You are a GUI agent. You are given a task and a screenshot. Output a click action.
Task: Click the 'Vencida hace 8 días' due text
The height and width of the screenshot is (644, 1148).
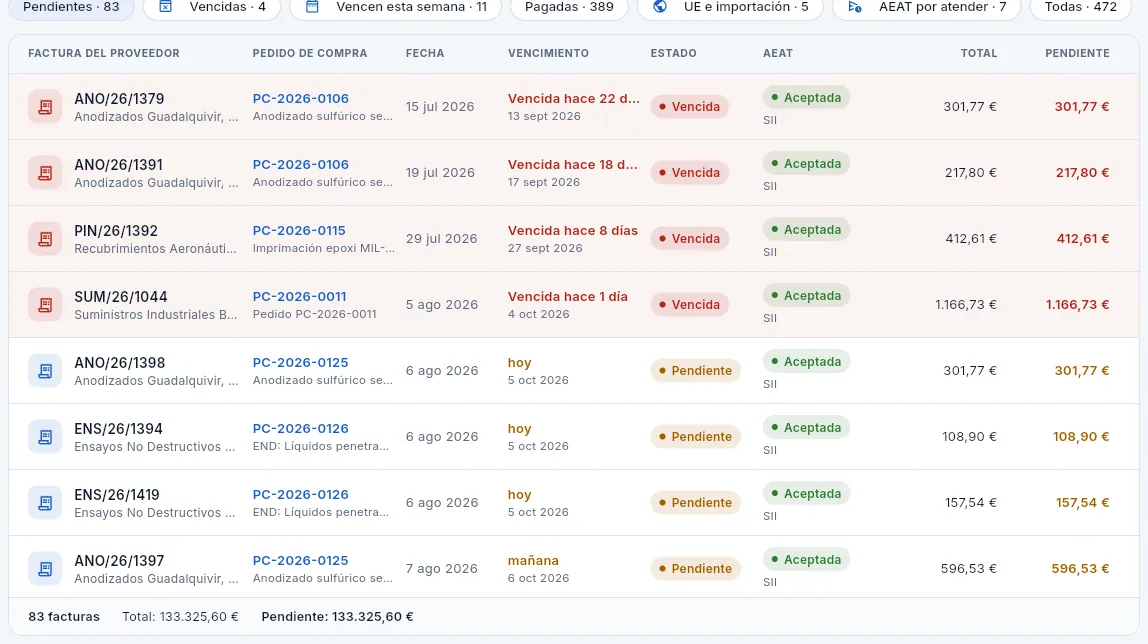point(573,231)
